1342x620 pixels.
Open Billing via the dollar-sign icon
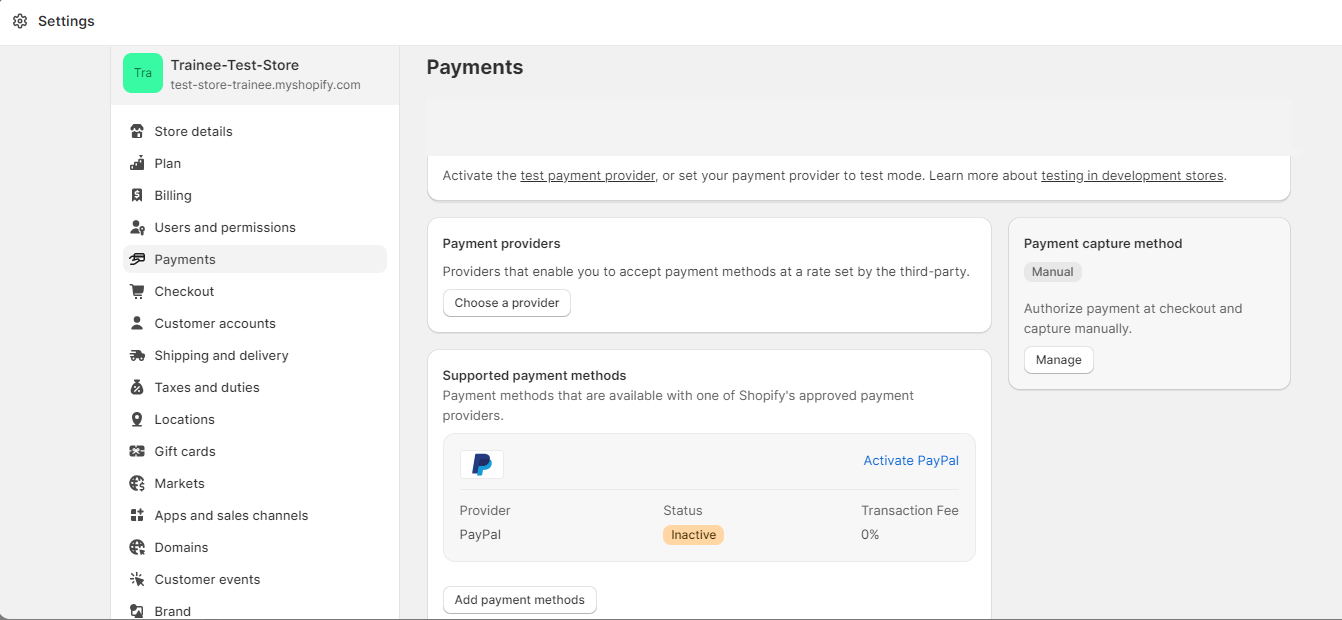[136, 195]
